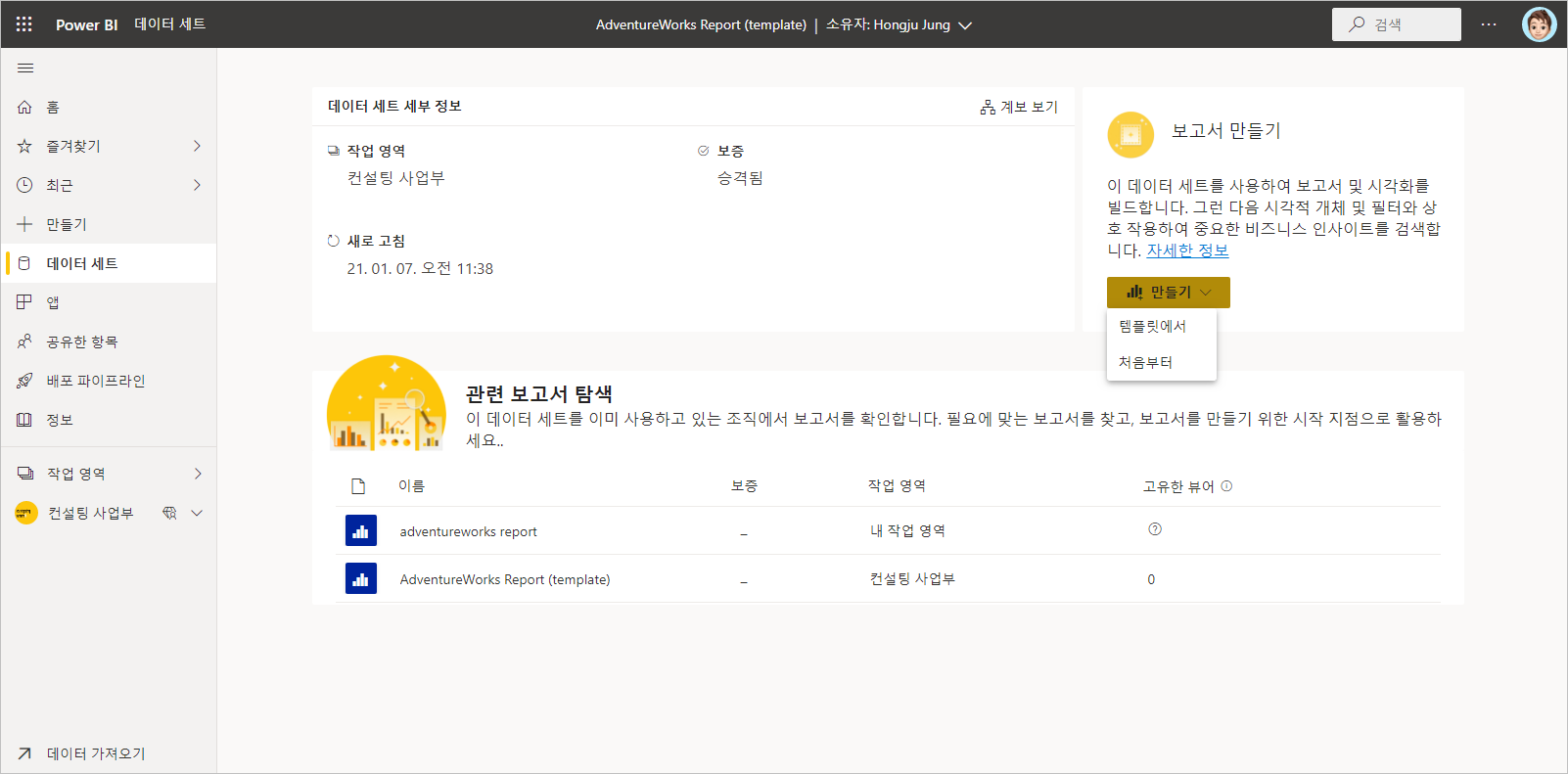Open the app launcher waffle icon
This screenshot has width=1568, height=774.
tap(24, 24)
